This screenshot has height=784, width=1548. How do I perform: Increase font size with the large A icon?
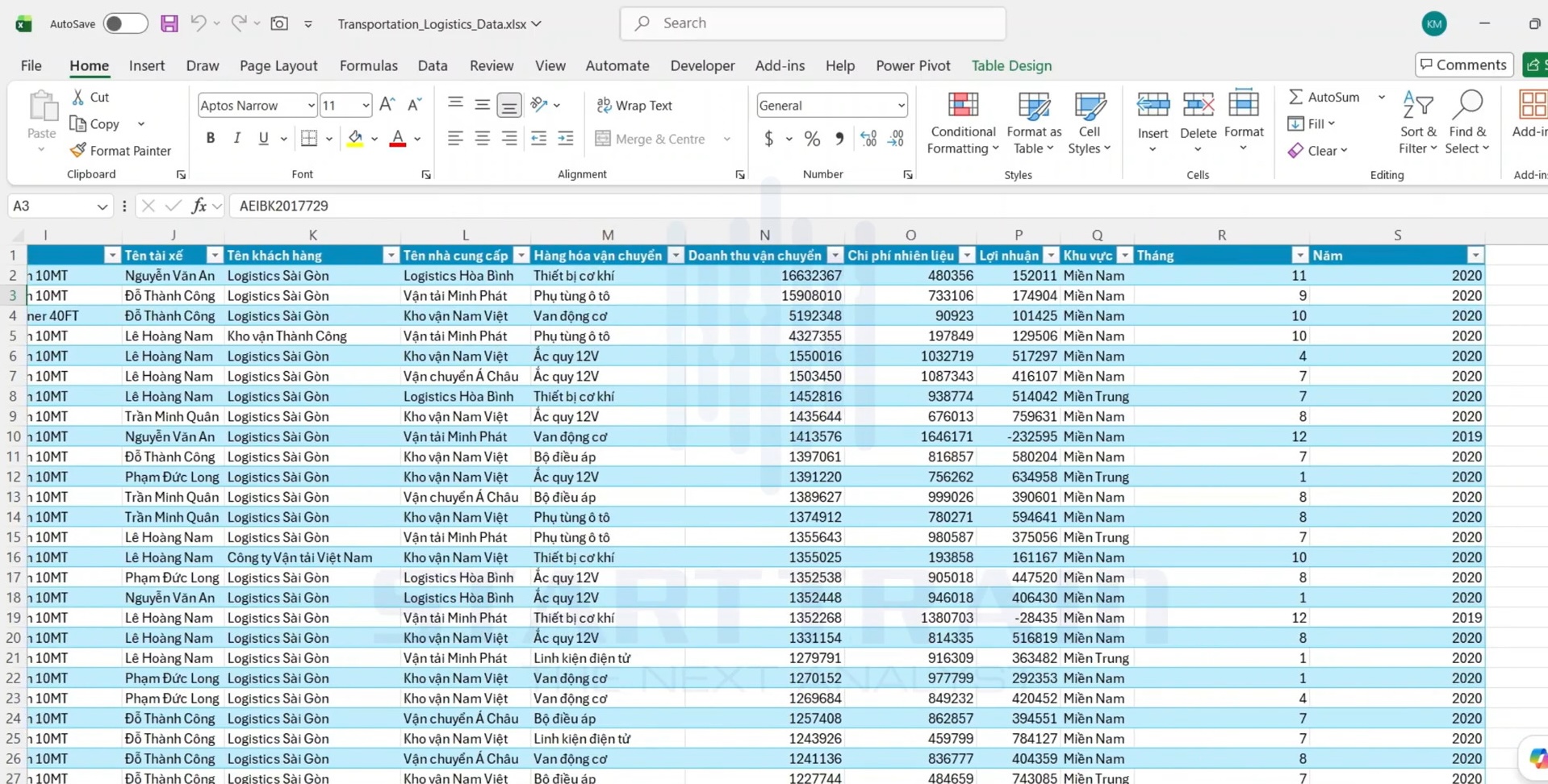coord(387,105)
